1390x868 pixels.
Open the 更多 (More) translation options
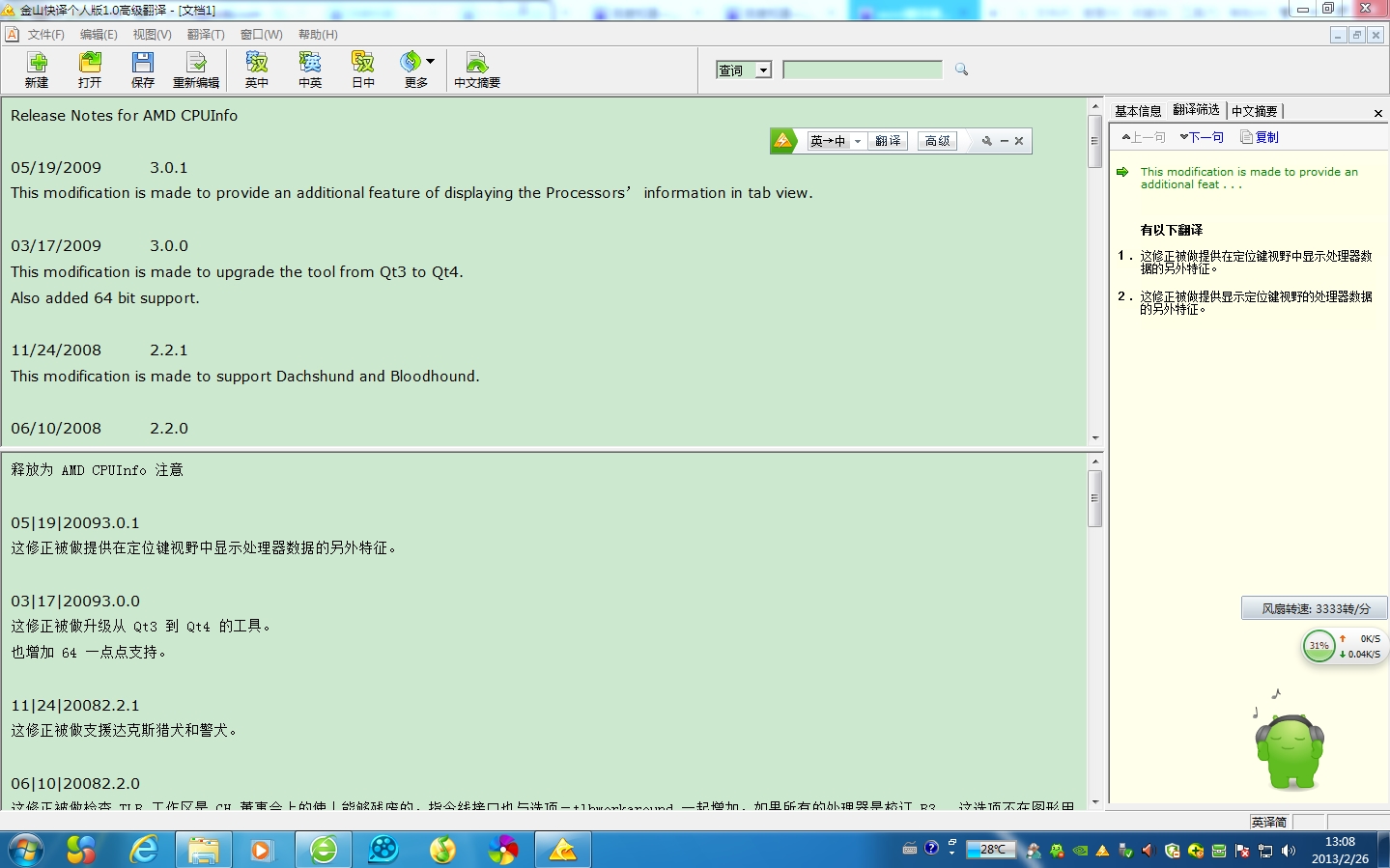pyautogui.click(x=417, y=70)
